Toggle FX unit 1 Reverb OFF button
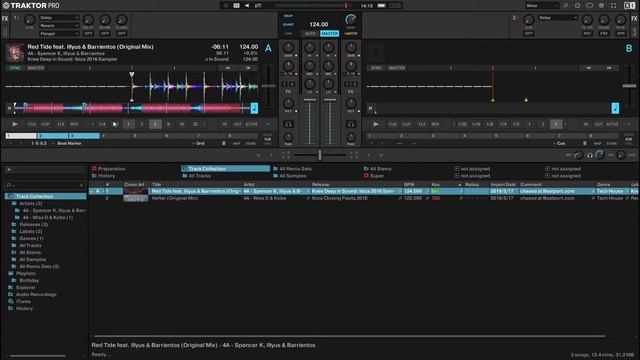The image size is (640, 360). click(x=105, y=33)
